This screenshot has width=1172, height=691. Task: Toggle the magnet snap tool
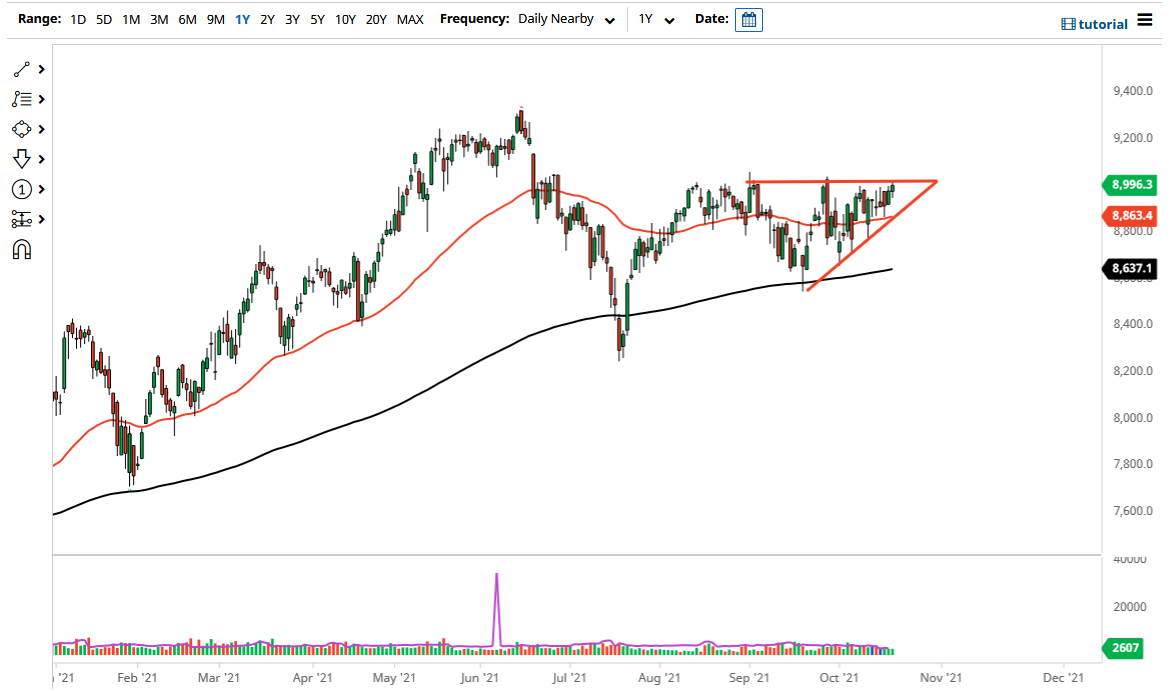22,250
